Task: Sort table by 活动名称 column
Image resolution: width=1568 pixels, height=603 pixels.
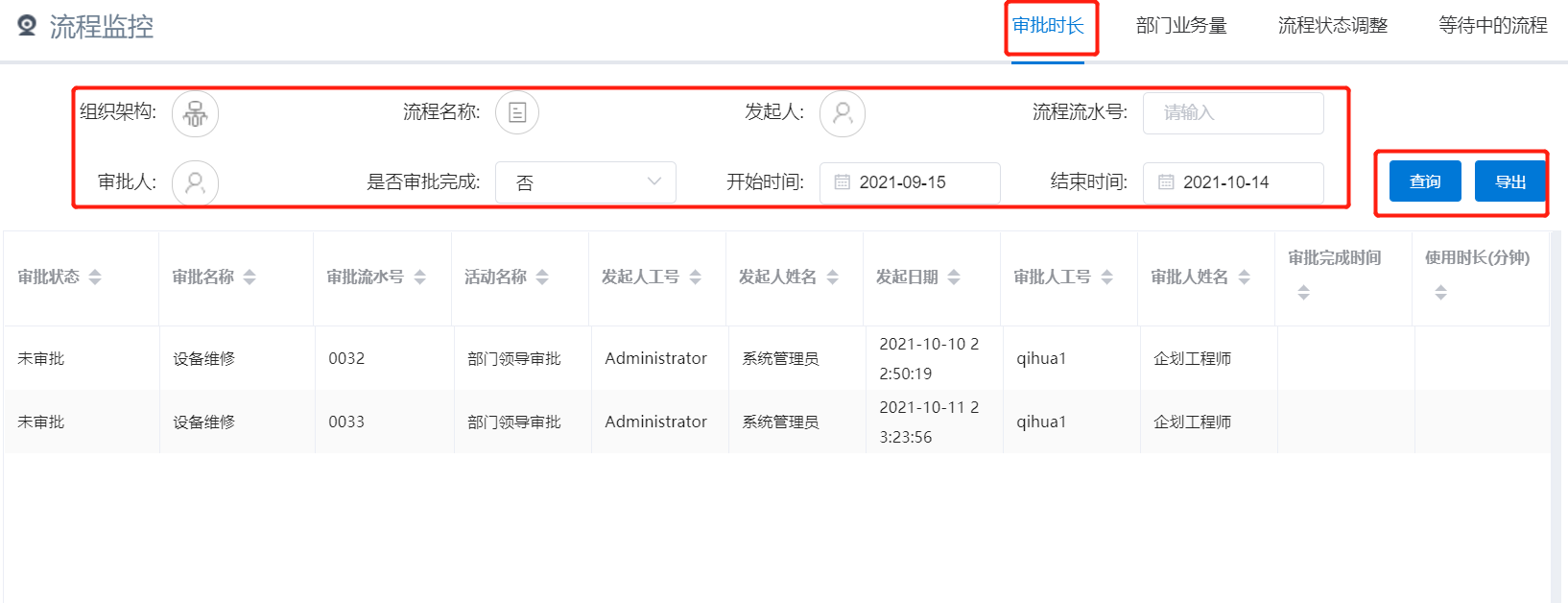Action: [542, 277]
